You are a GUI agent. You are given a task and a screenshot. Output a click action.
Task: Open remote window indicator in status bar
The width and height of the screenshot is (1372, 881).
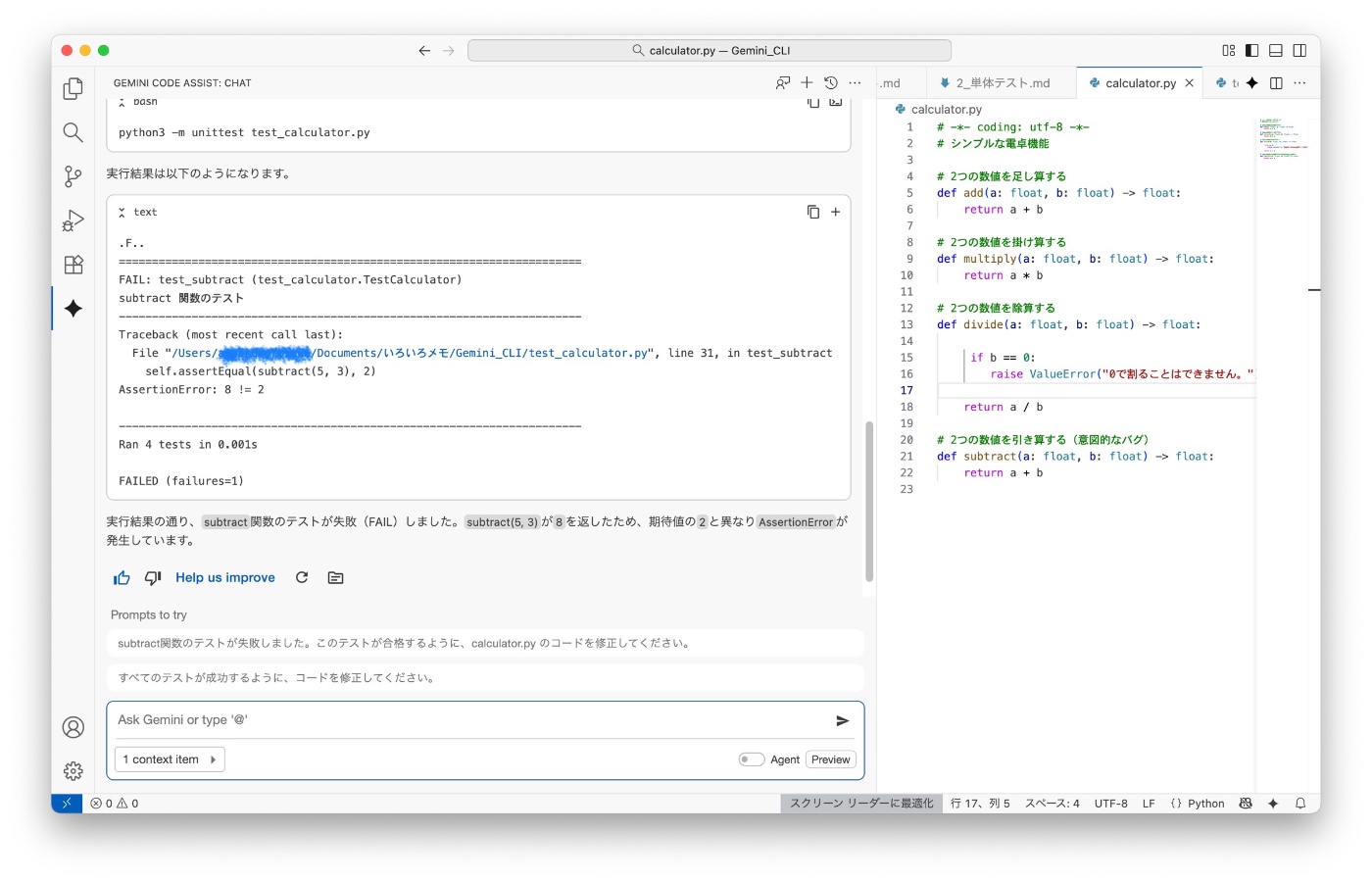coord(67,804)
